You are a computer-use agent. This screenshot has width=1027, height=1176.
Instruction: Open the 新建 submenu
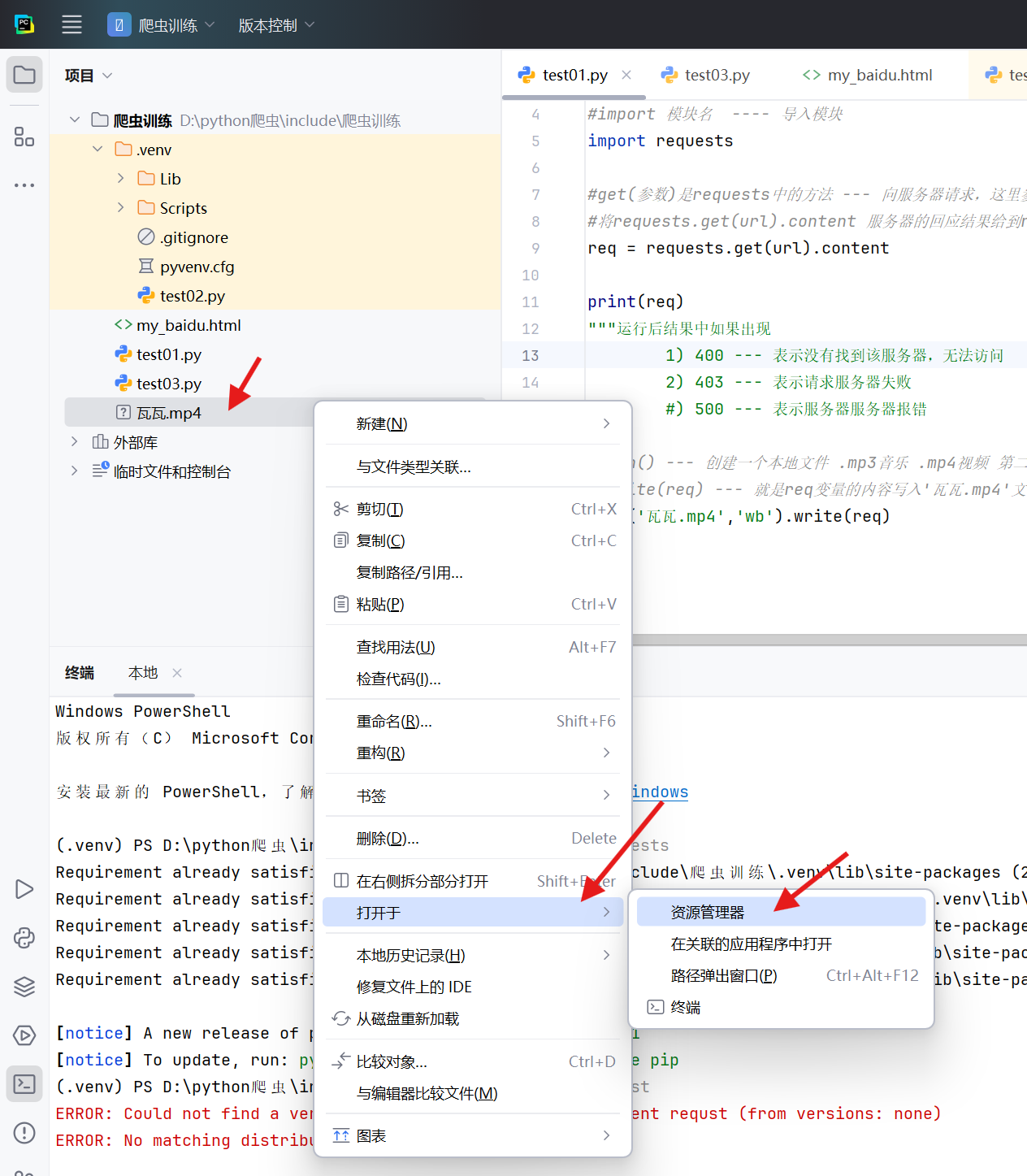click(x=473, y=423)
